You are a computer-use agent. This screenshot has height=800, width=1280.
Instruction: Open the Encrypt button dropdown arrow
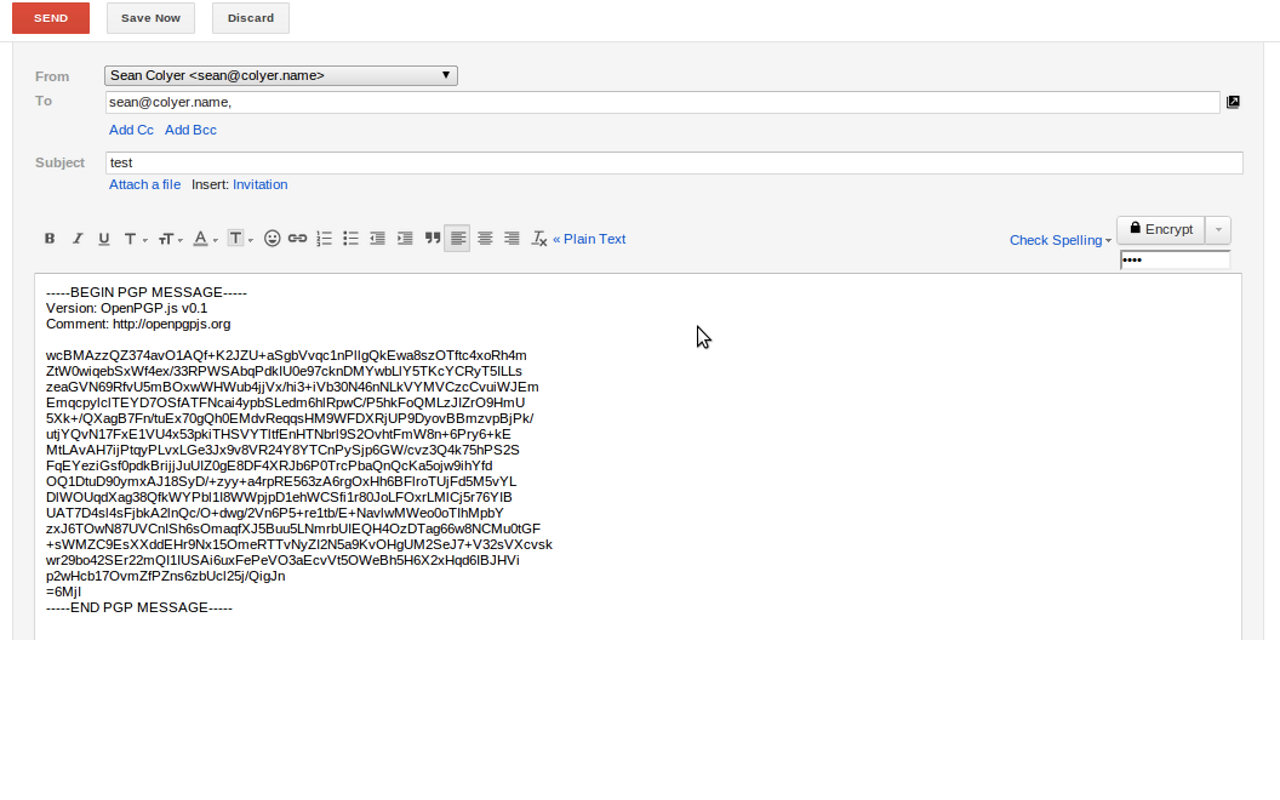click(1218, 229)
